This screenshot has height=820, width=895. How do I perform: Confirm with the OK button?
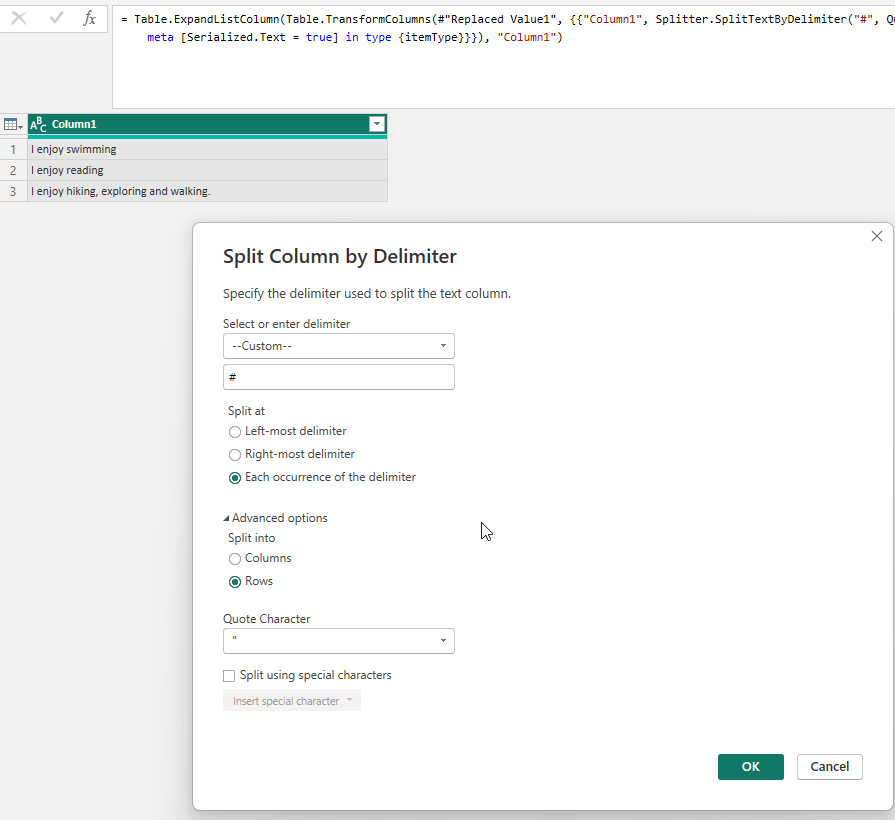(x=751, y=767)
